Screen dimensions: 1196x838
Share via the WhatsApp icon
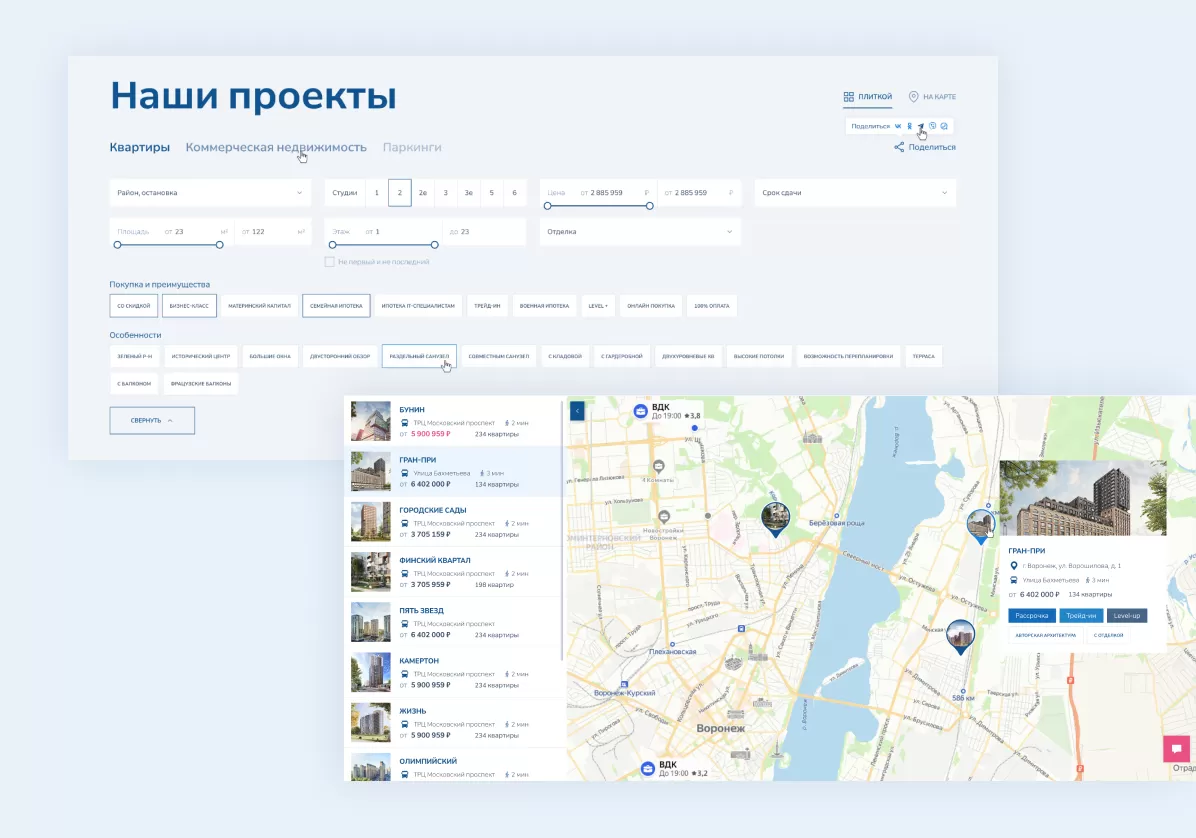[944, 126]
